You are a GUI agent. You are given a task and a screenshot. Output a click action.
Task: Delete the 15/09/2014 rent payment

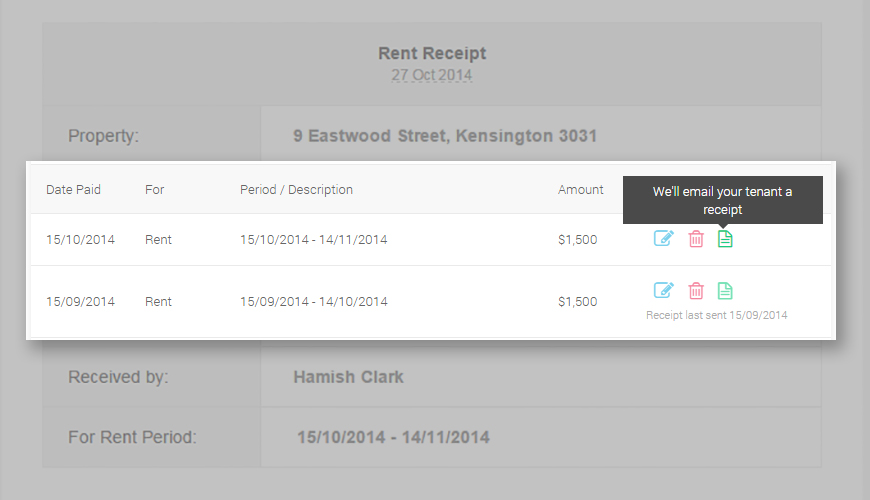(696, 291)
